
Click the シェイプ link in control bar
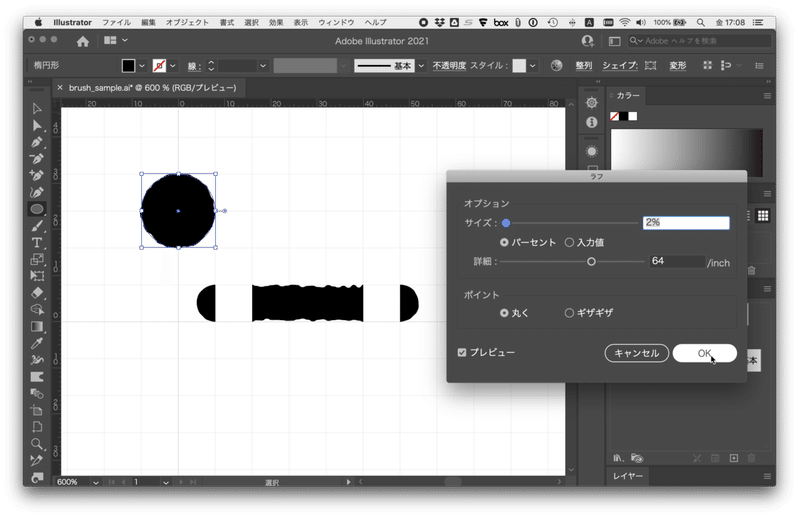tap(620, 65)
